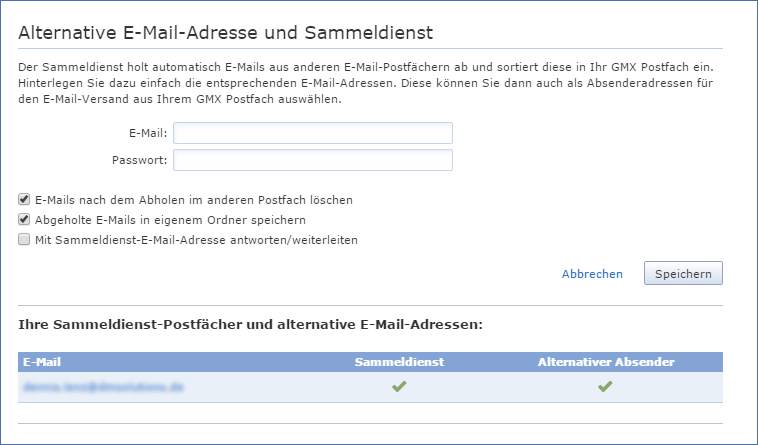Save settings with the Speichern button
758x445 pixels.
pos(683,273)
